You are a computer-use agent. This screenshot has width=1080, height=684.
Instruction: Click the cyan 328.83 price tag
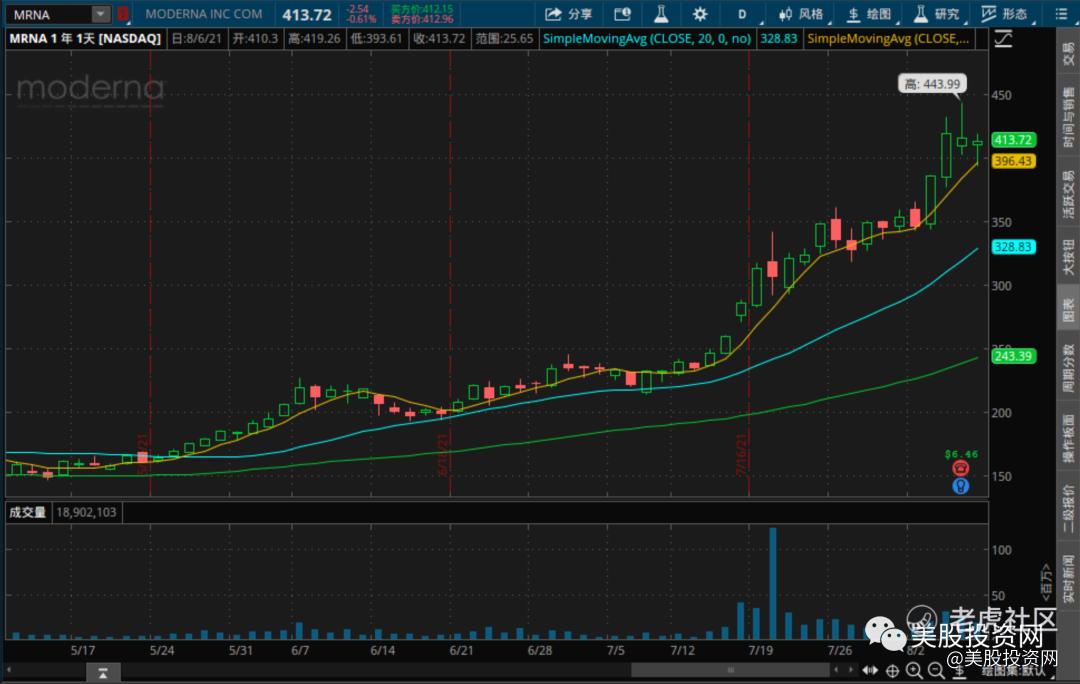[x=1013, y=247]
